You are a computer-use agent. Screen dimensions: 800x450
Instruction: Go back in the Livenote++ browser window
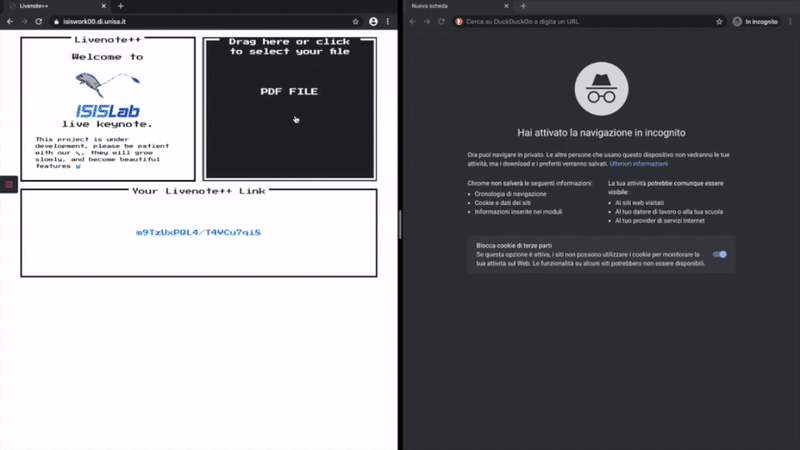coord(10,21)
